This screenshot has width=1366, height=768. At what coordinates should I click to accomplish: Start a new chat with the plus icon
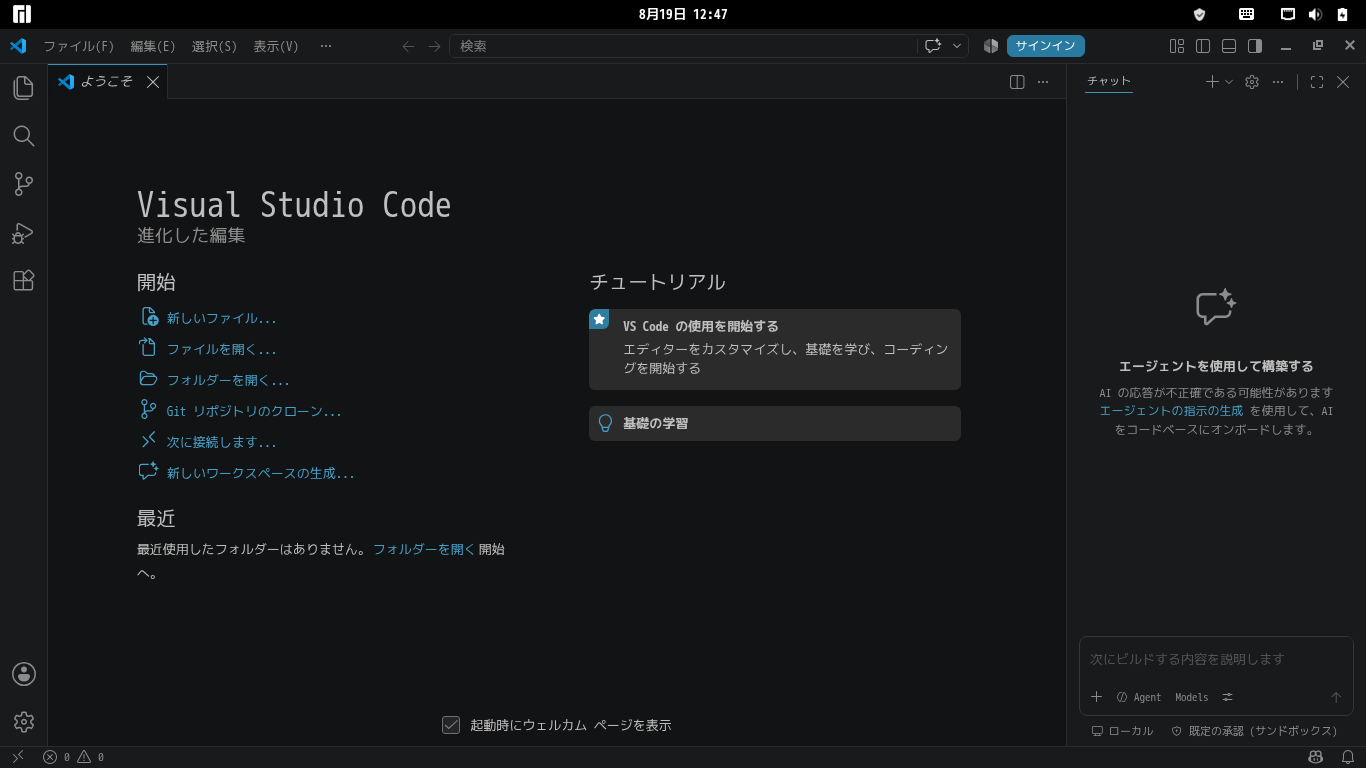(x=1212, y=82)
